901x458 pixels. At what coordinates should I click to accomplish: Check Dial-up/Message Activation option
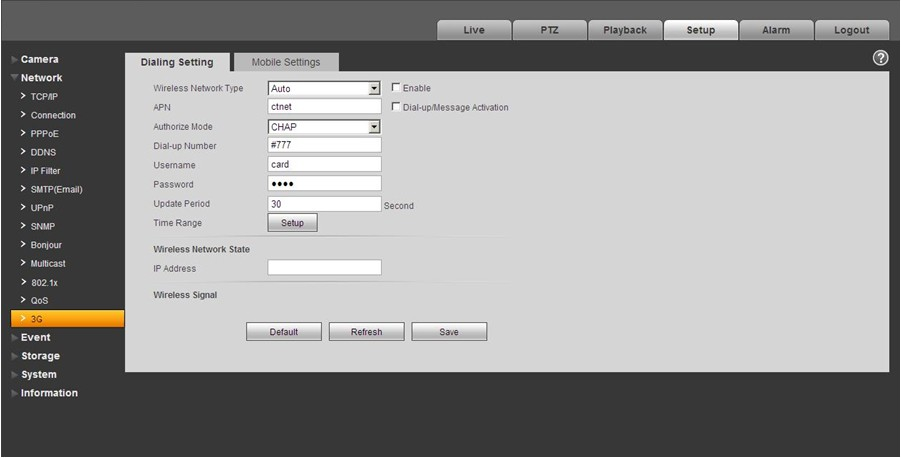tap(395, 106)
